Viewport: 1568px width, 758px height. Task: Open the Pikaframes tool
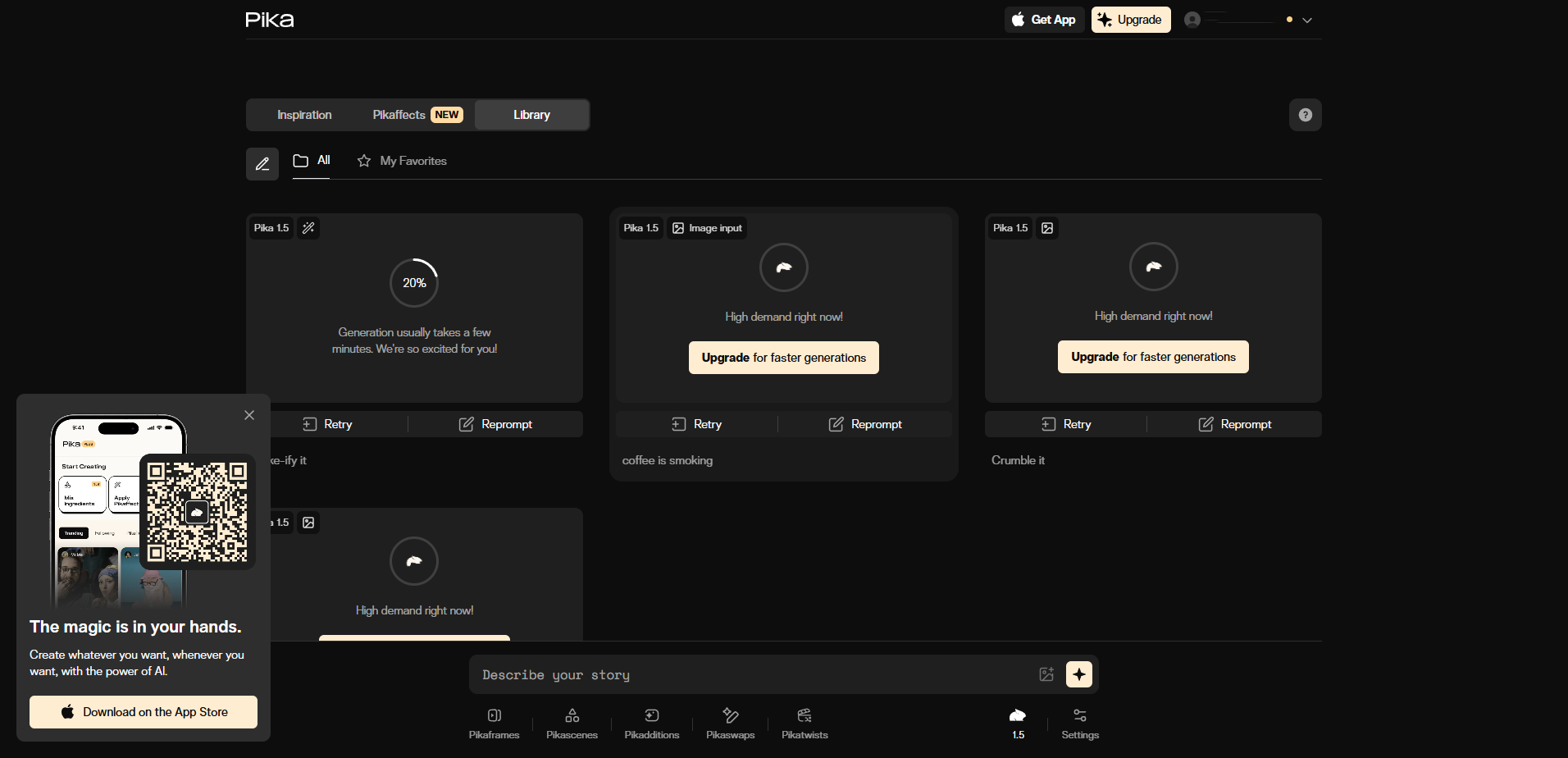pos(494,724)
